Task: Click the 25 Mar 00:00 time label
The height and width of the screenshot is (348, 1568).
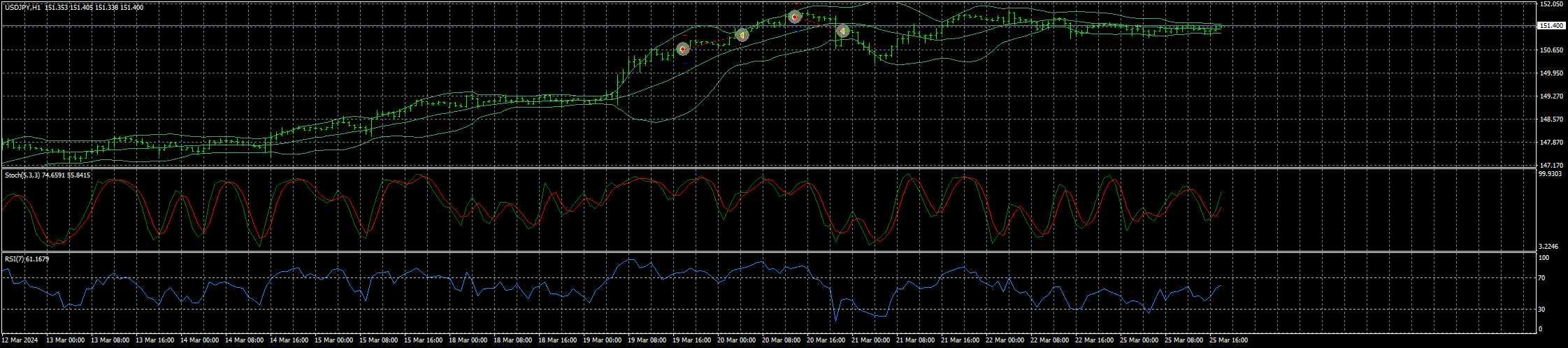Action: tap(1139, 340)
